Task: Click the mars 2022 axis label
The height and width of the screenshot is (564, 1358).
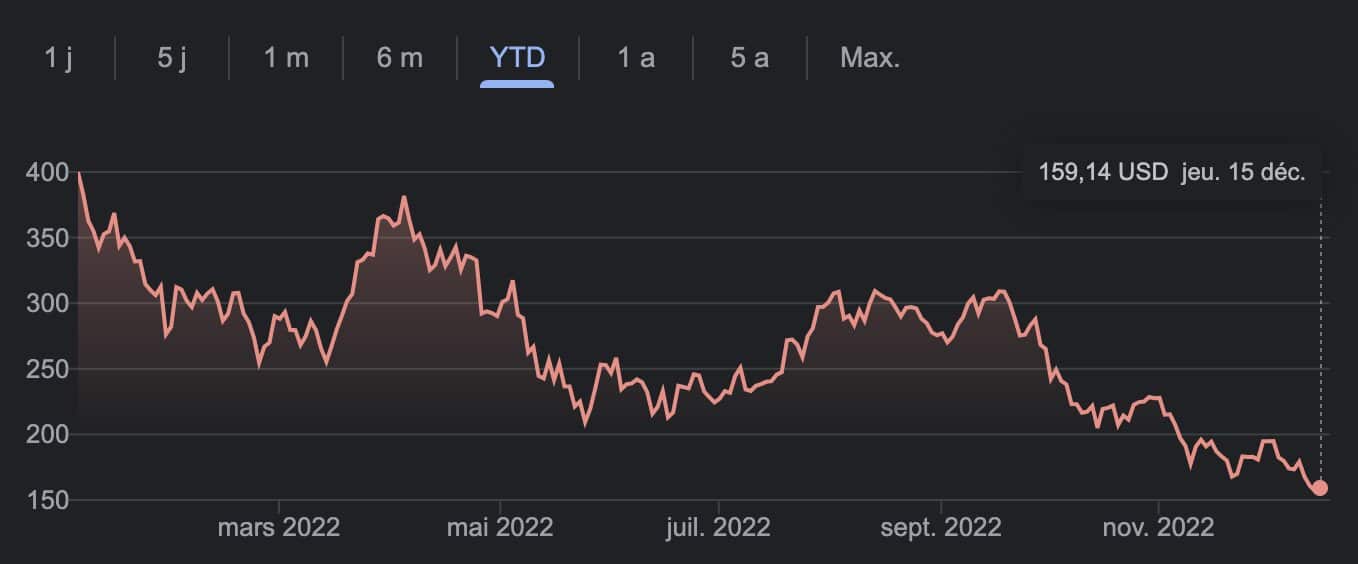Action: [x=279, y=527]
